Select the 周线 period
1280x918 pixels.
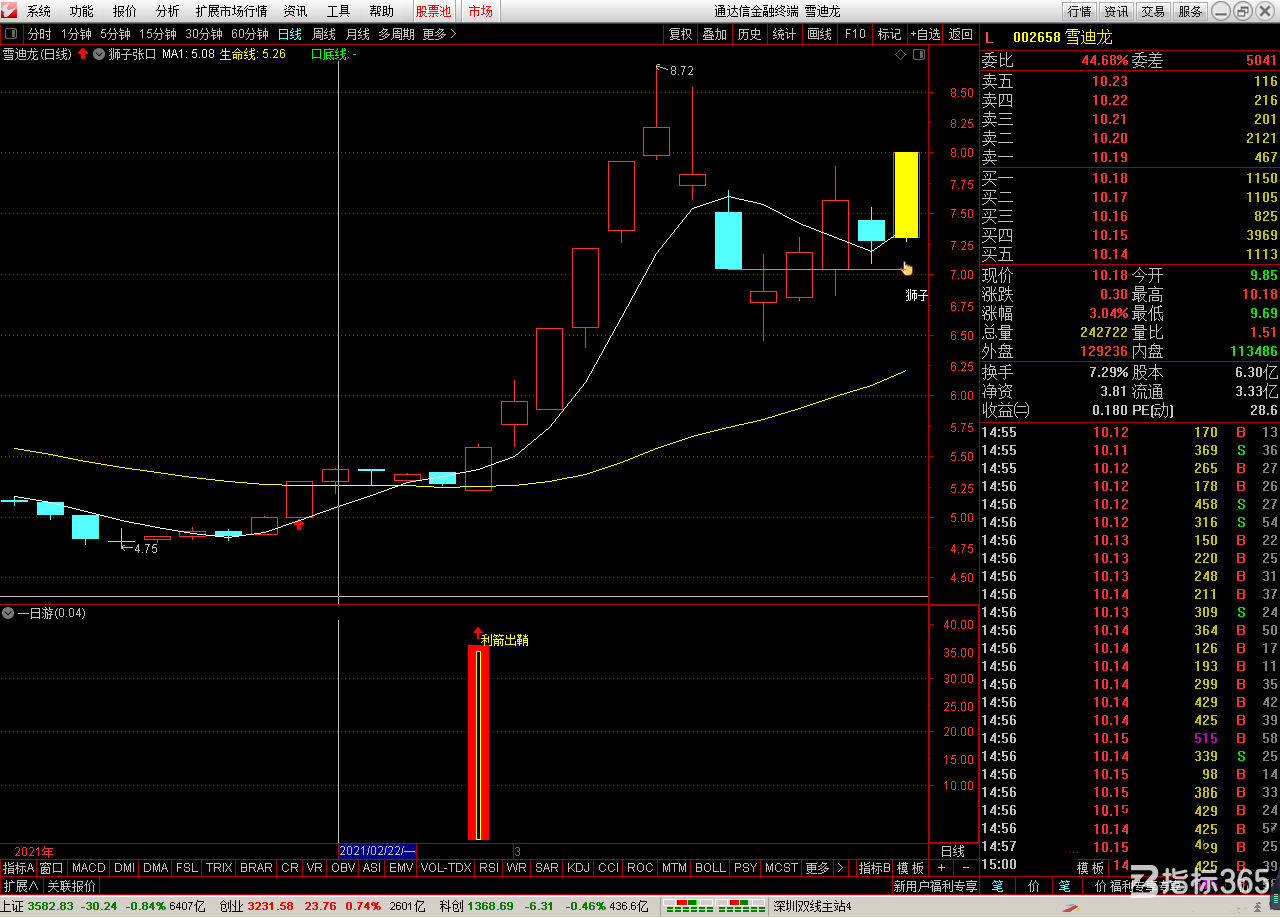tap(324, 34)
